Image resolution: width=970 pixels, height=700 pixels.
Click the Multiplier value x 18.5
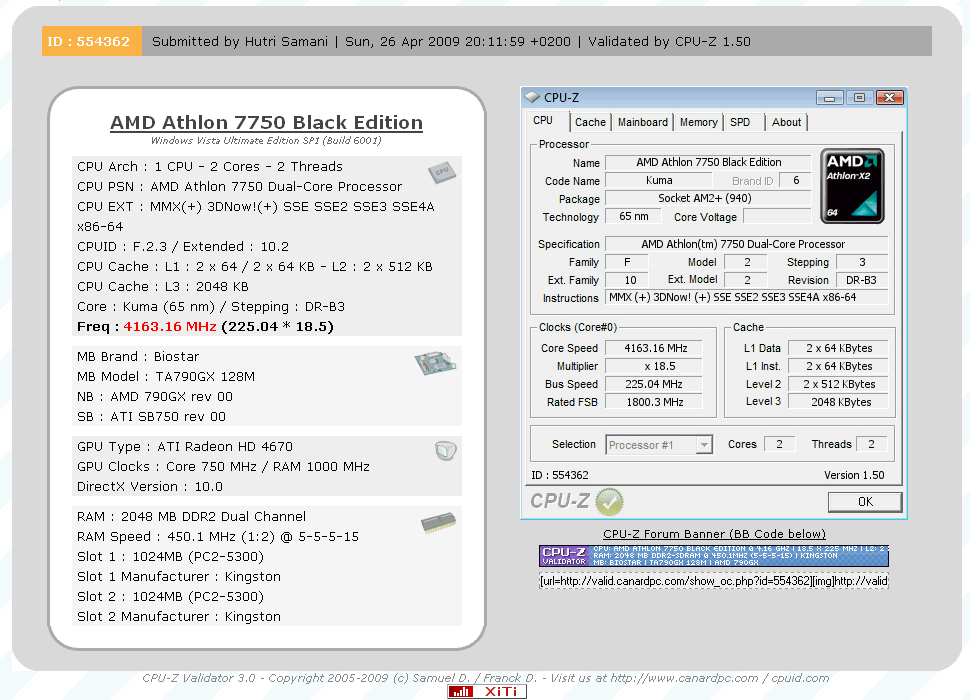pos(654,366)
